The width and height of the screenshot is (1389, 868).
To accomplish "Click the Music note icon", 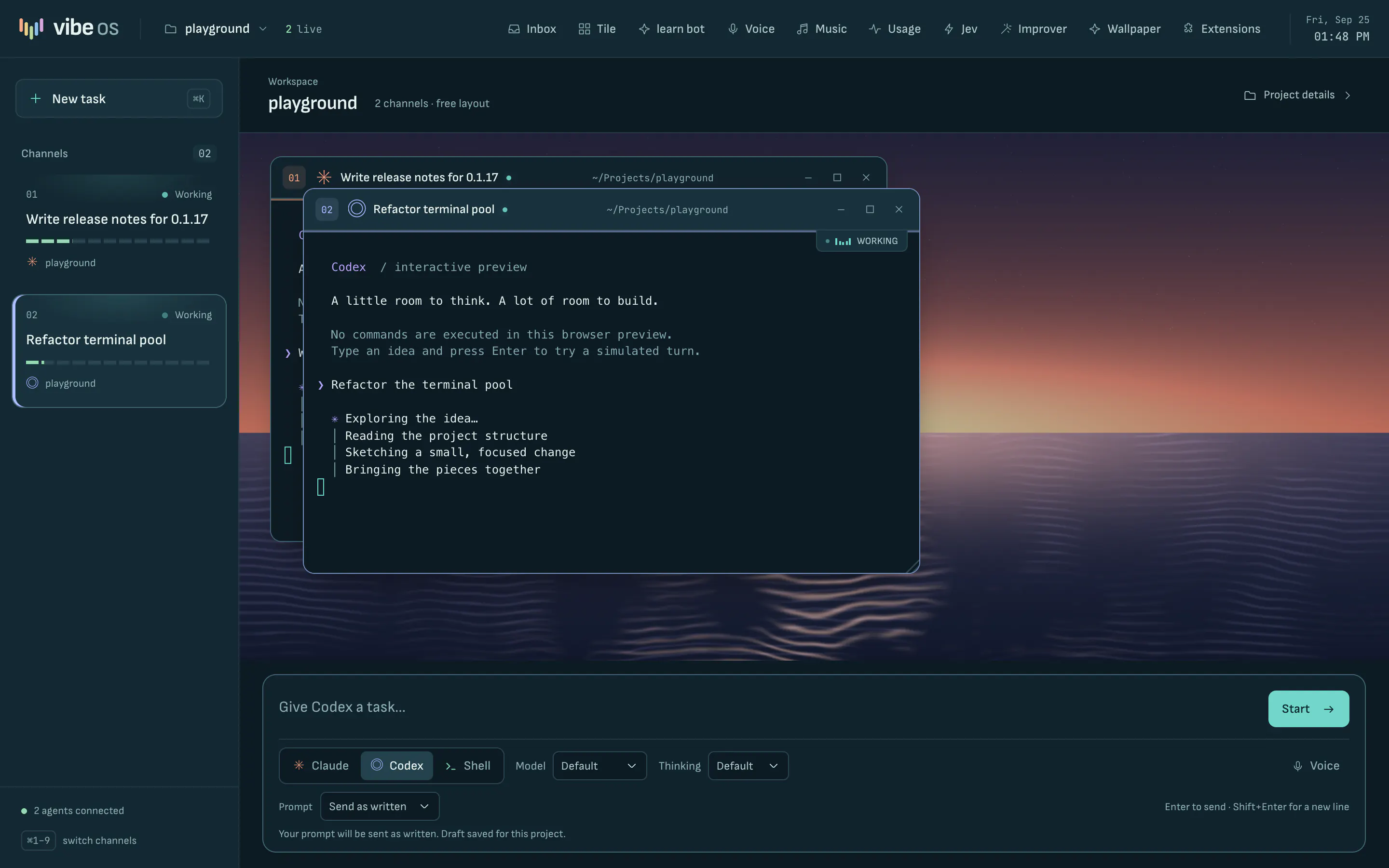I will [x=803, y=29].
